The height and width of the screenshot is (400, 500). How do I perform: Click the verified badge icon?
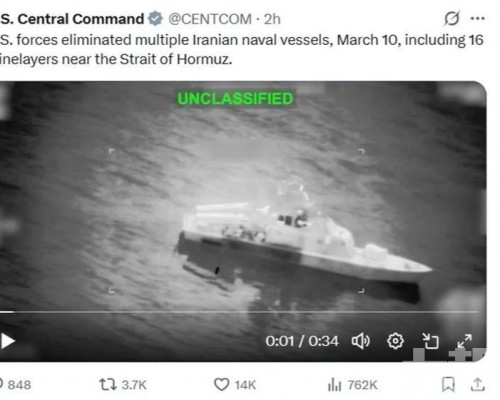(155, 19)
